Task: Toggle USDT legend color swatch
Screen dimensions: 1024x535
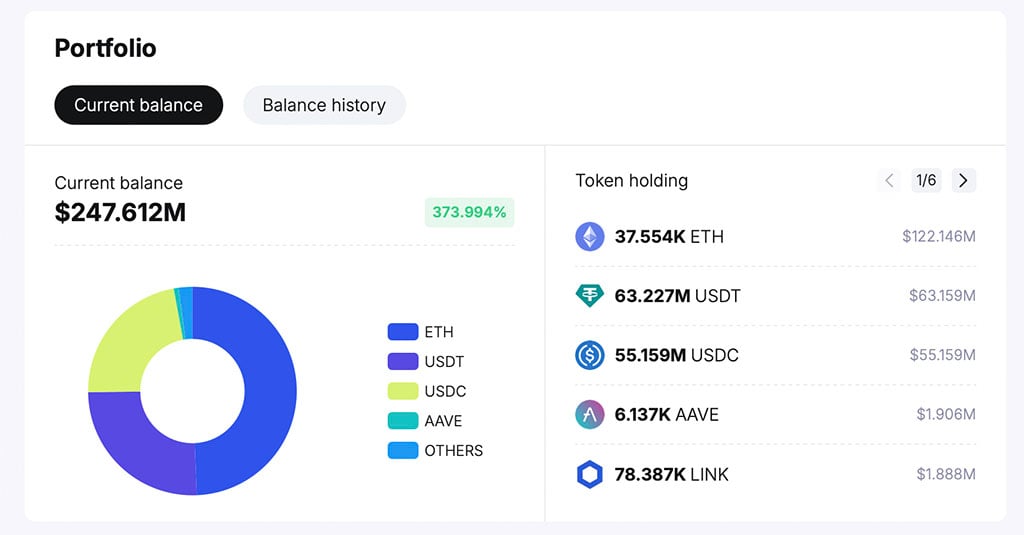Action: point(402,361)
